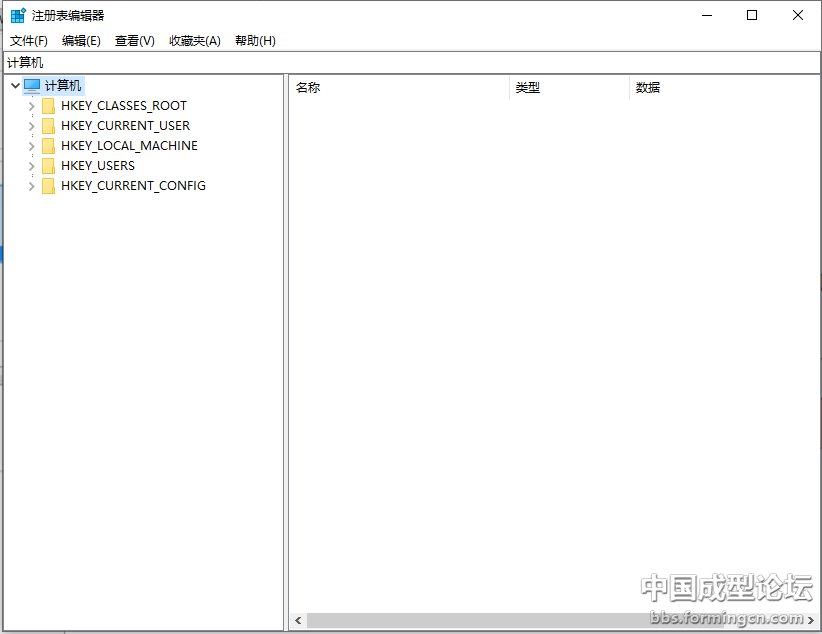The height and width of the screenshot is (634, 822).
Task: Click the HKEY_CURRENT_CONFIG folder icon
Action: pos(49,186)
